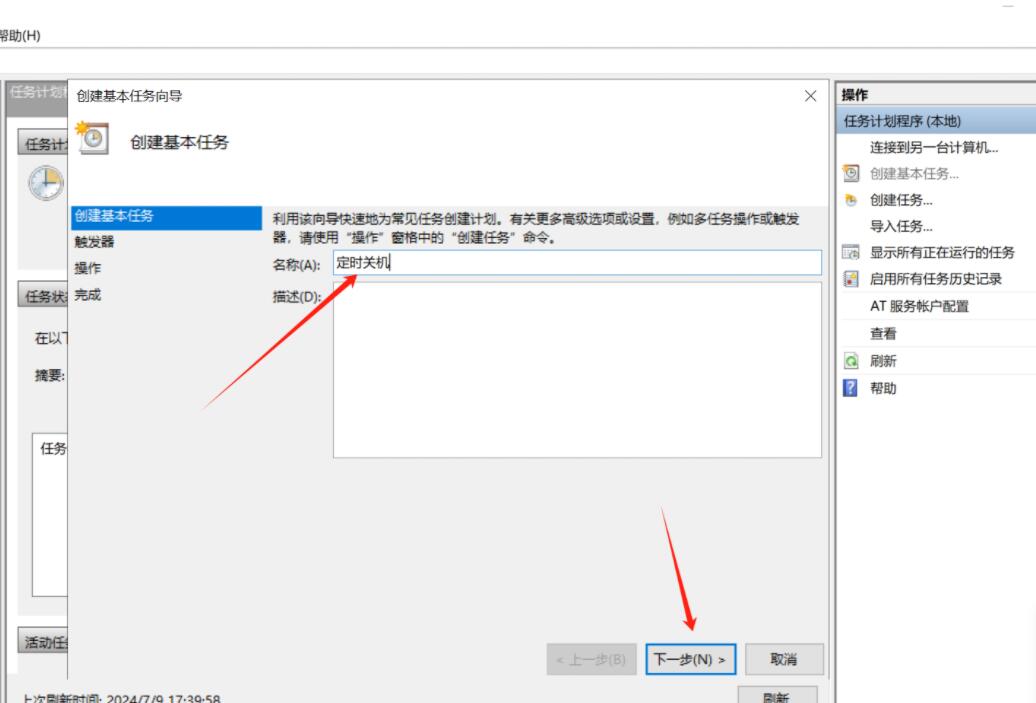Click the greyed 创建基本任务 icon in the 操作 pane
The image size is (1036, 703).
[851, 174]
